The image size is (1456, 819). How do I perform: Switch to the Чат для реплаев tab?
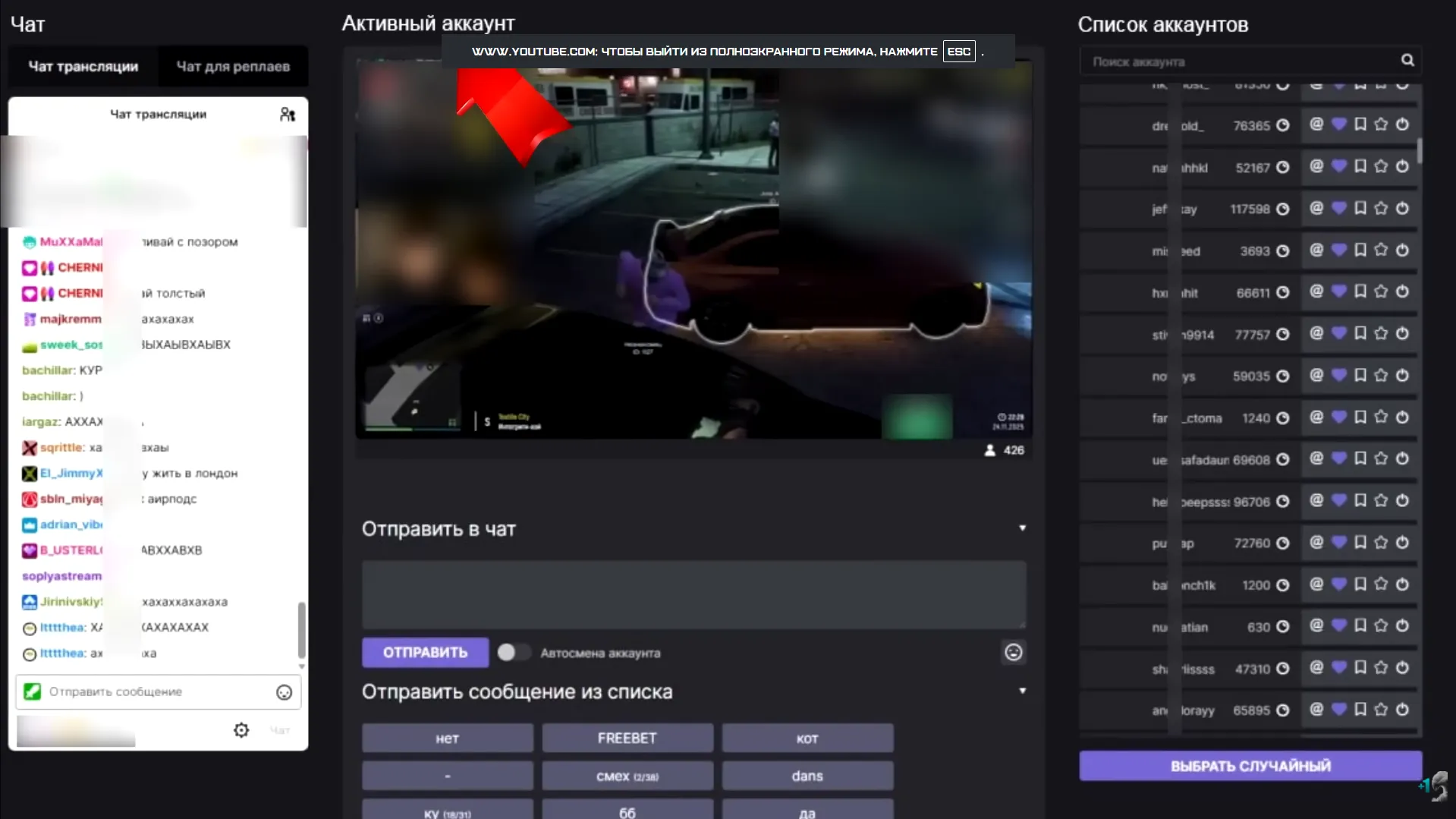(233, 67)
